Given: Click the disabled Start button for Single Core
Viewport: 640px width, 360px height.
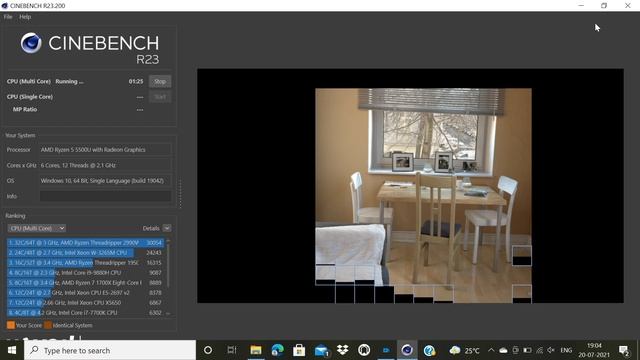Looking at the screenshot, I should (160, 97).
